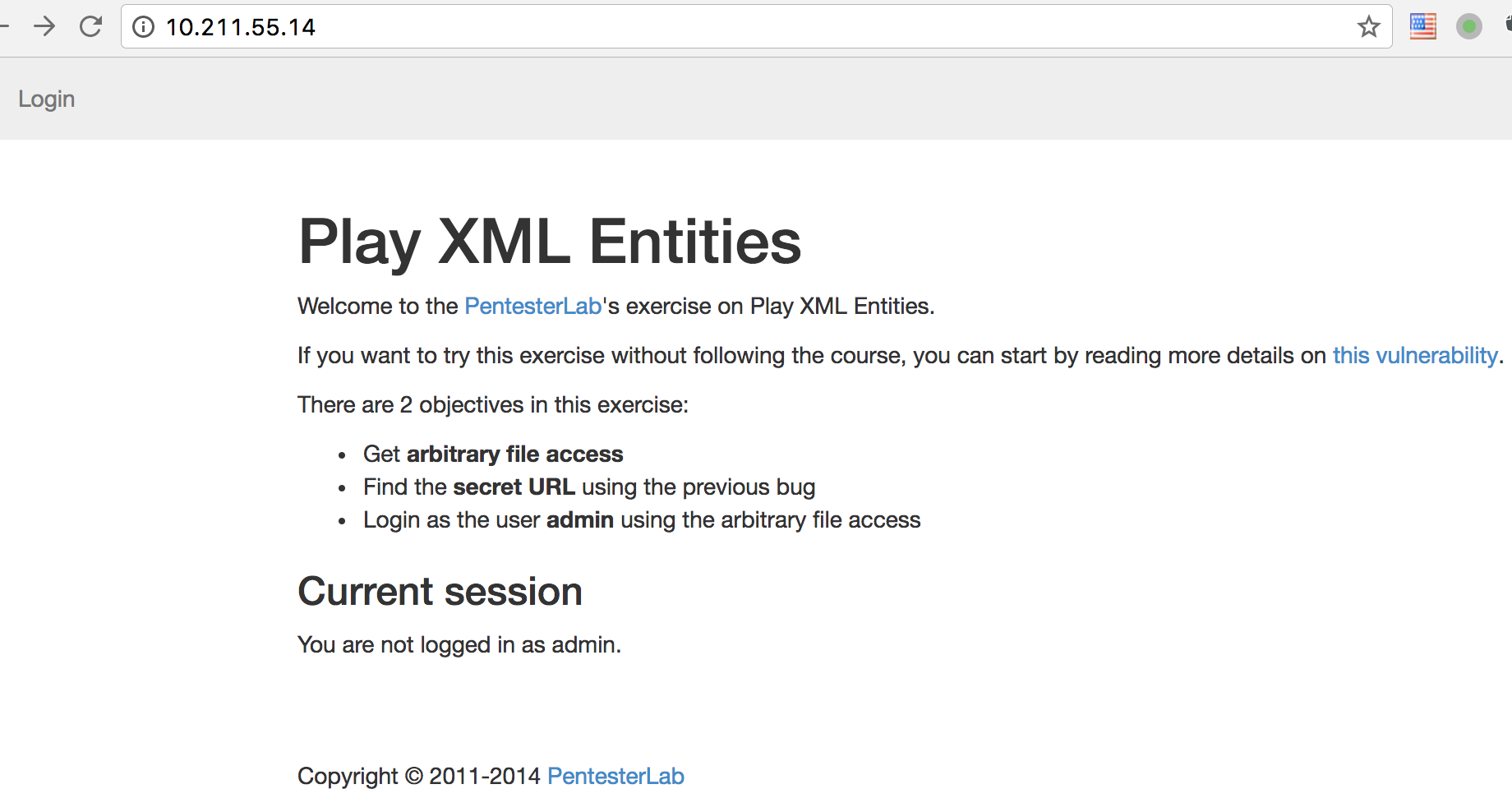
Task: Click the browser forward arrow
Action: pyautogui.click(x=44, y=26)
